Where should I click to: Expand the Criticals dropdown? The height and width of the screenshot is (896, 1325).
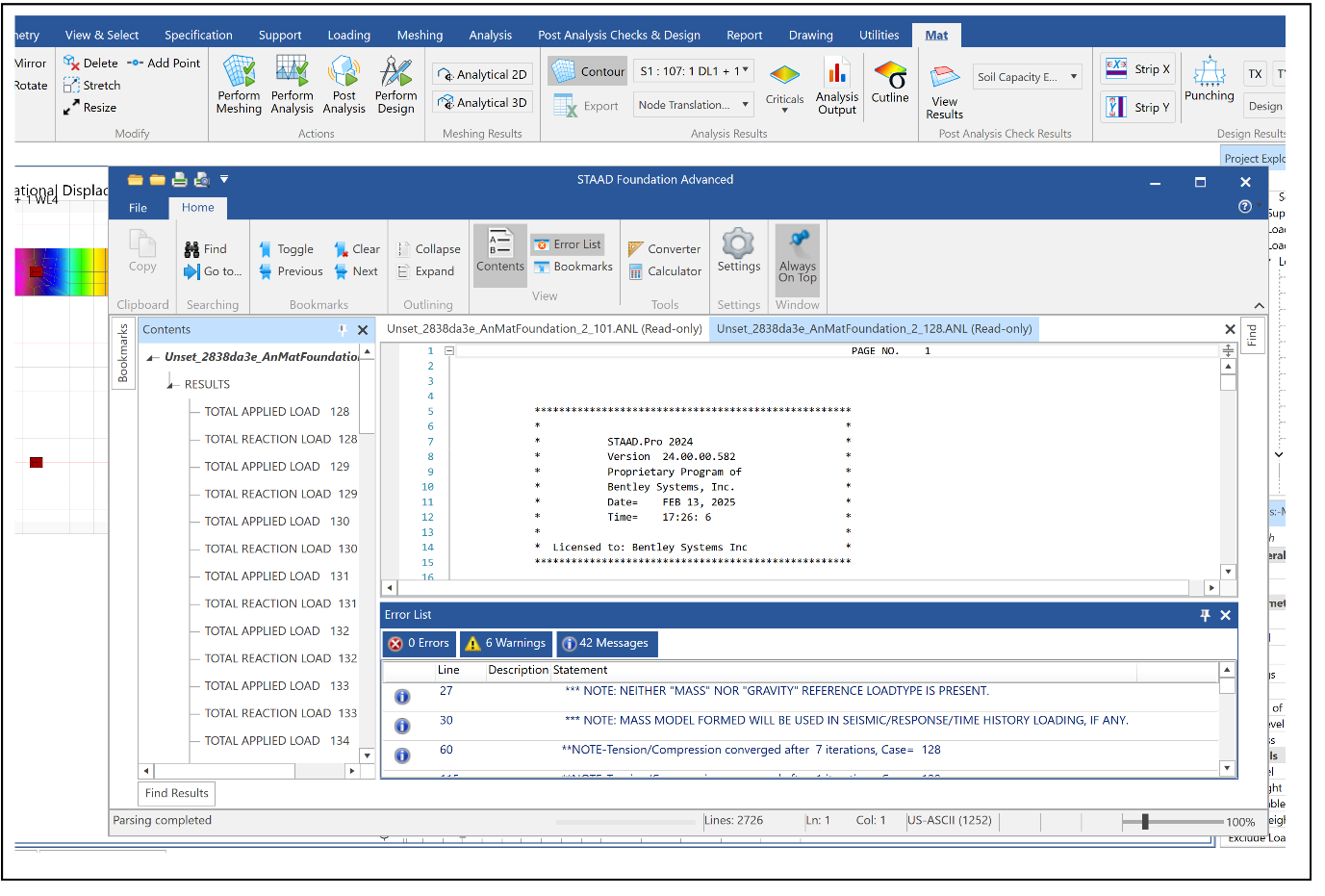pyautogui.click(x=784, y=111)
